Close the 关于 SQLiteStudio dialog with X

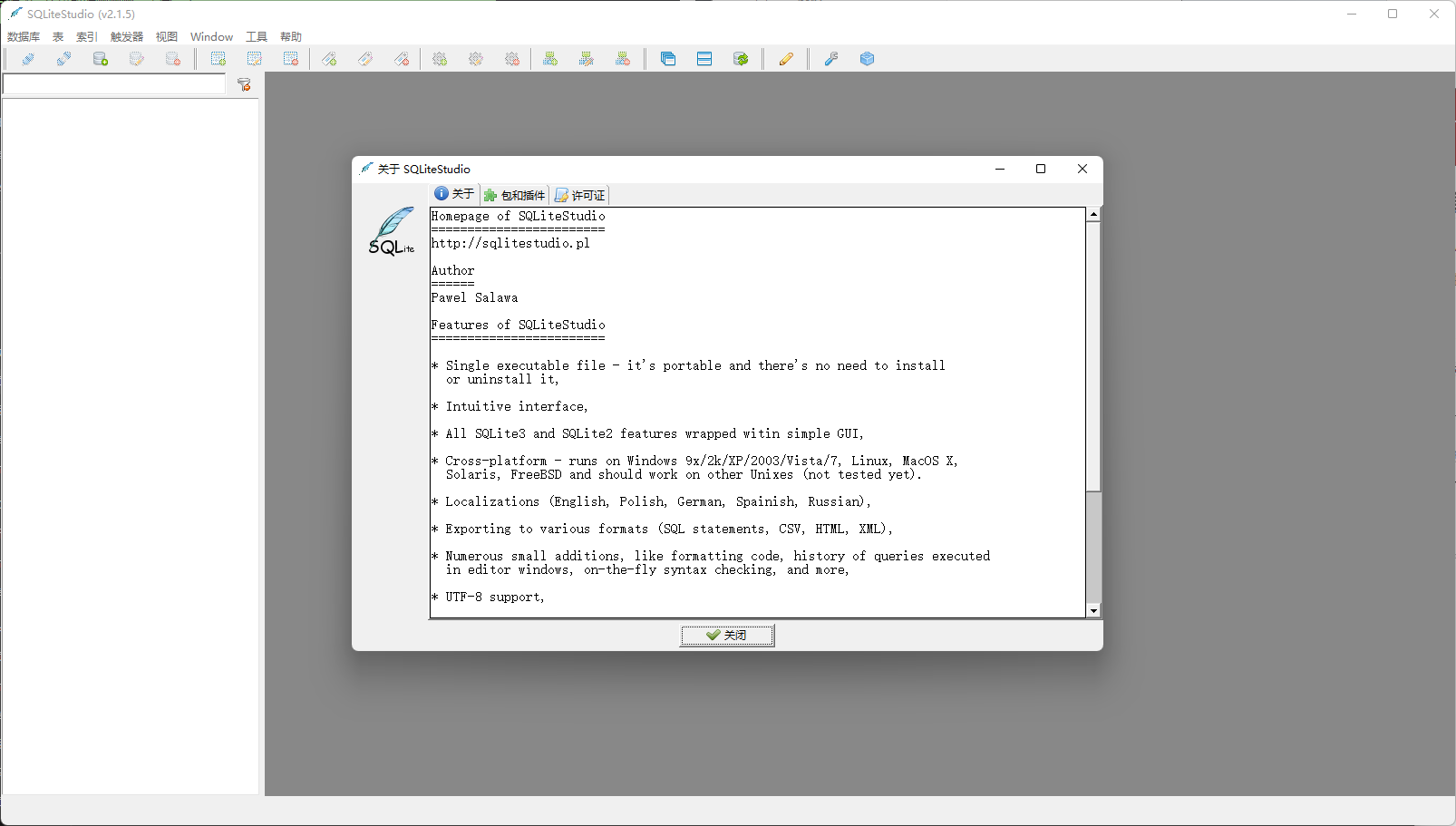[1082, 169]
